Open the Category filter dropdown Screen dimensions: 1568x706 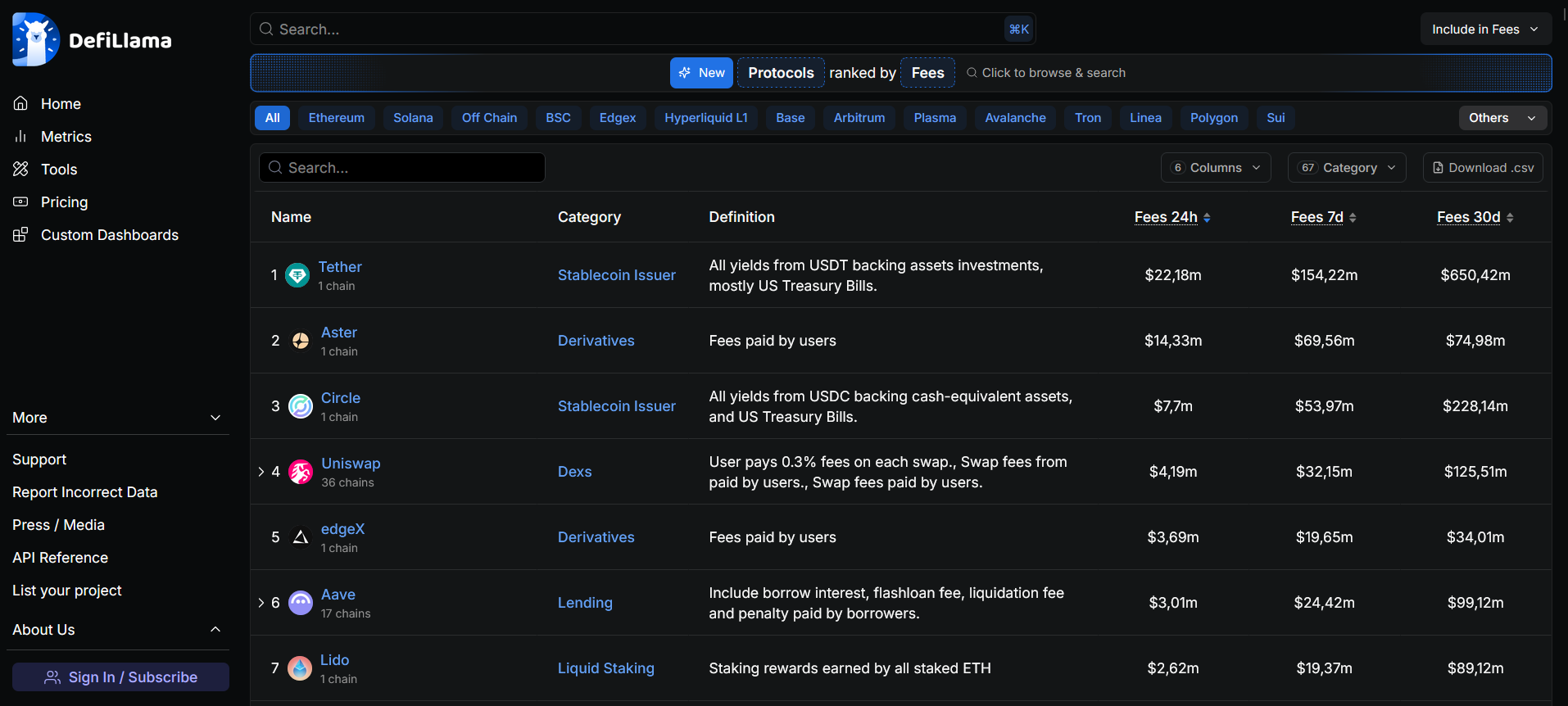(x=1347, y=167)
